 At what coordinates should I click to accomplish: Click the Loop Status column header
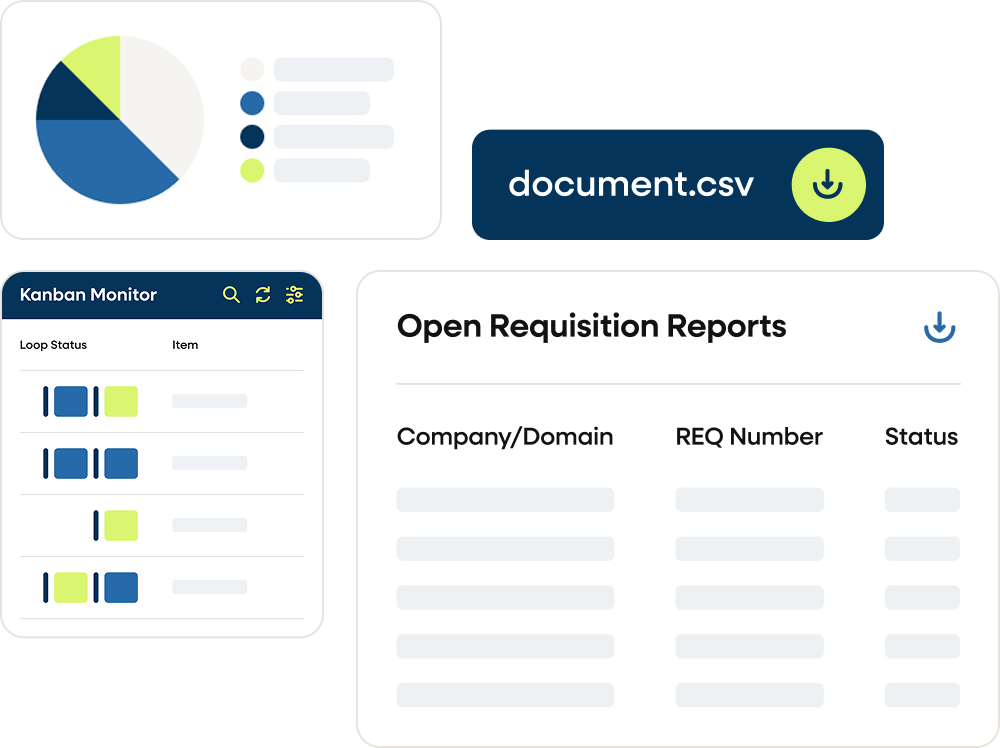pyautogui.click(x=53, y=345)
